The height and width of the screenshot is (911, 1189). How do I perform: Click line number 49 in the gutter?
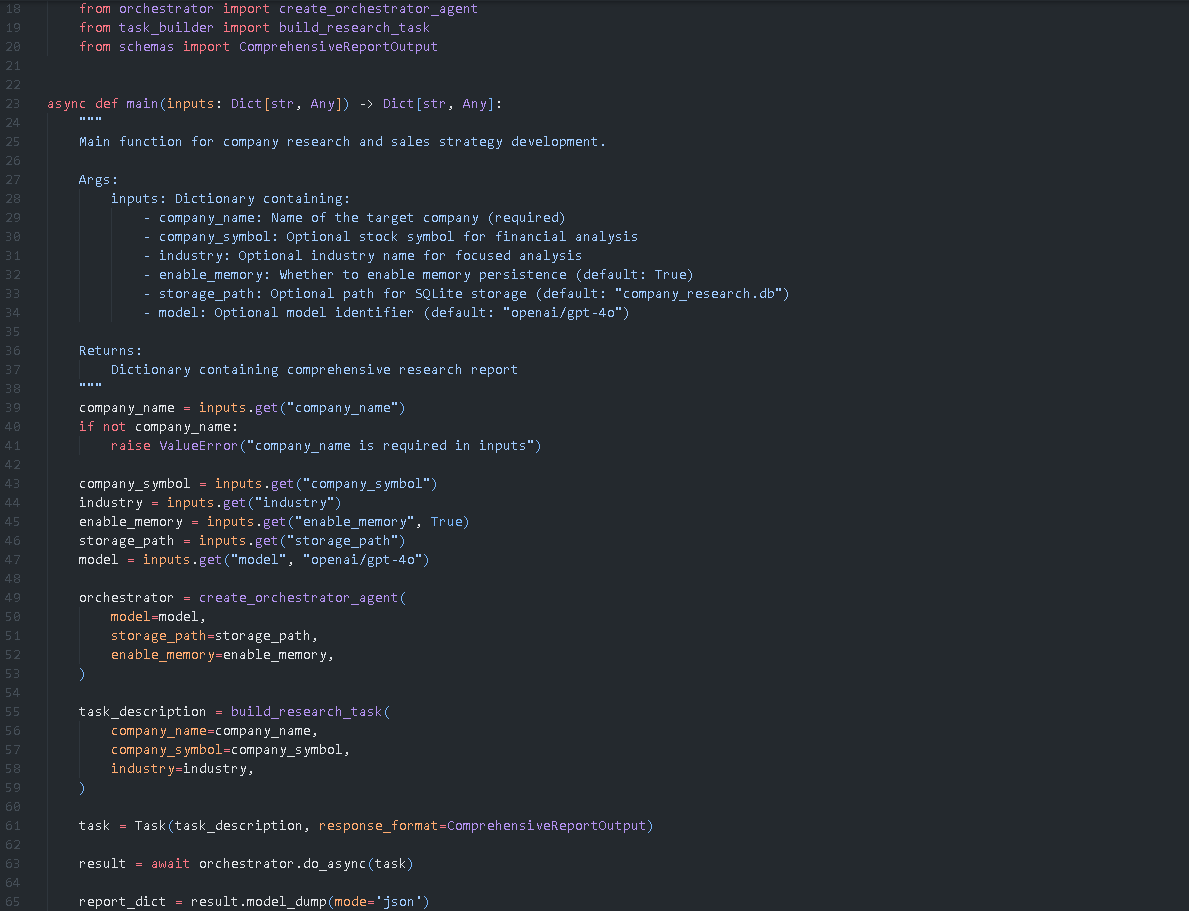click(x=12, y=598)
